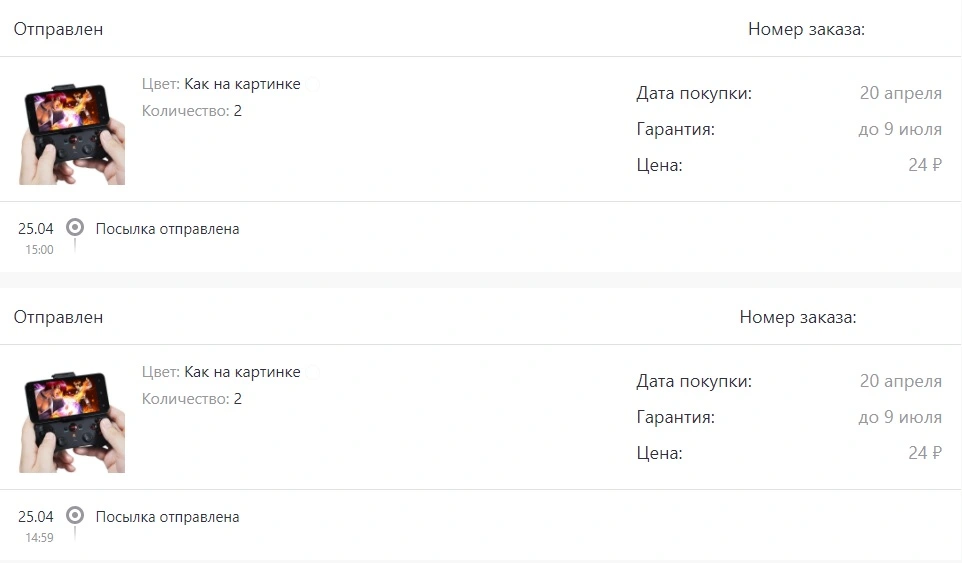
Task: Click 'Количество: 2' in the second order
Action: point(191,399)
